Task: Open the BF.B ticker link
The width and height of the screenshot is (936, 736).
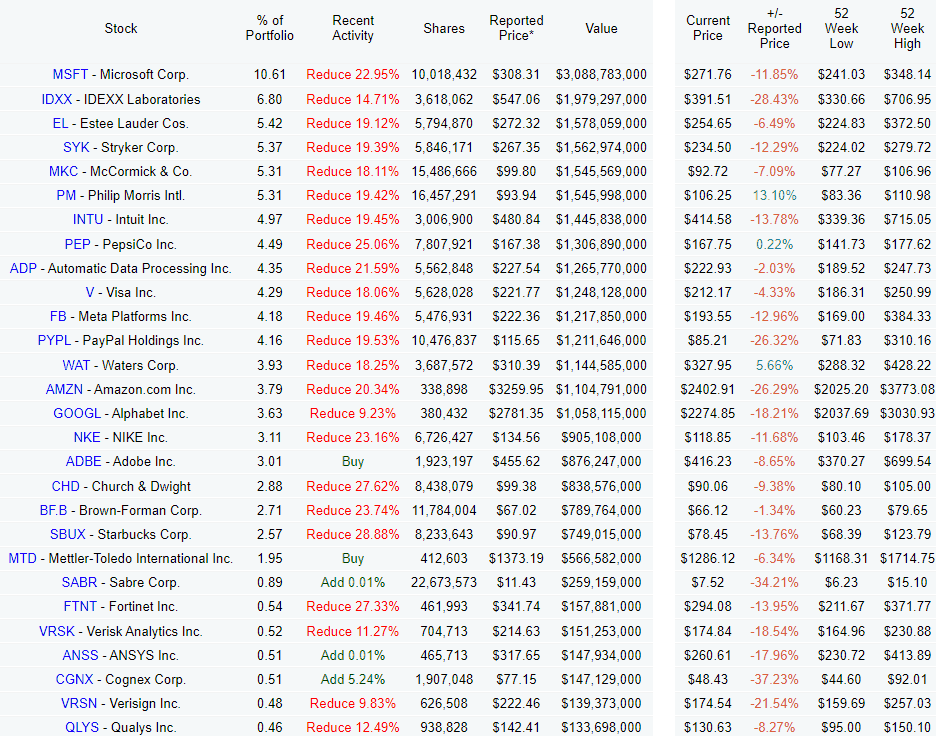Action: pos(54,510)
